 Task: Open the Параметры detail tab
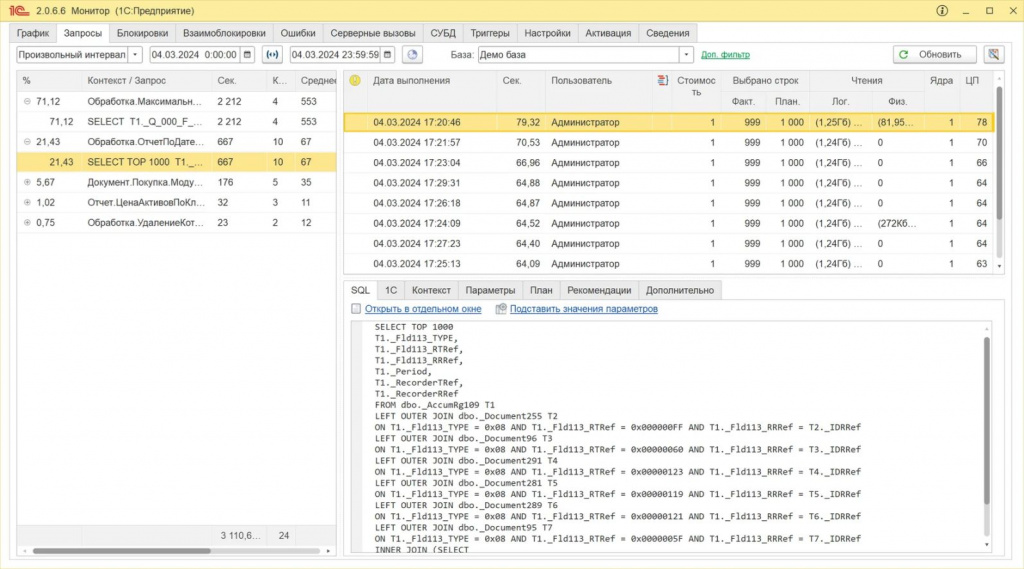click(490, 291)
